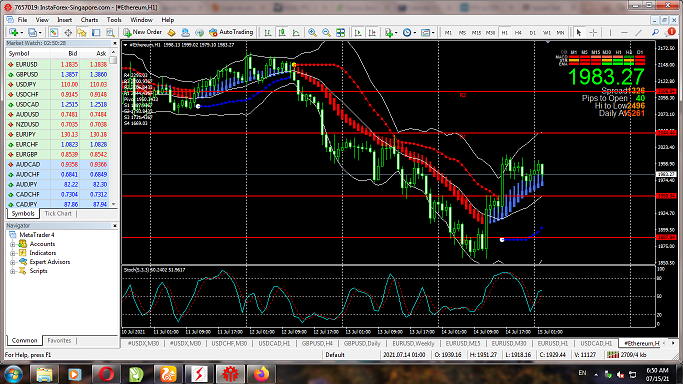The height and width of the screenshot is (384, 683).
Task: Open the Templates icon
Action: tap(426, 33)
